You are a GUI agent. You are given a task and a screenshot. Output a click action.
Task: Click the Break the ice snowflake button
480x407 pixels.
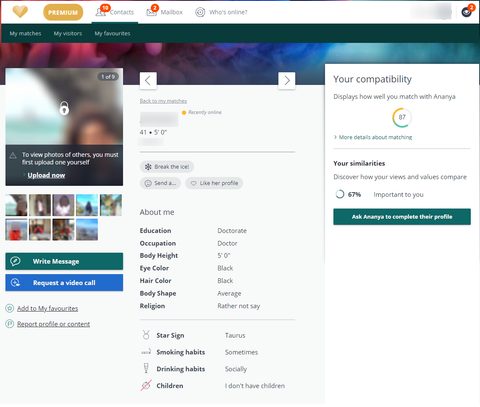coord(167,167)
